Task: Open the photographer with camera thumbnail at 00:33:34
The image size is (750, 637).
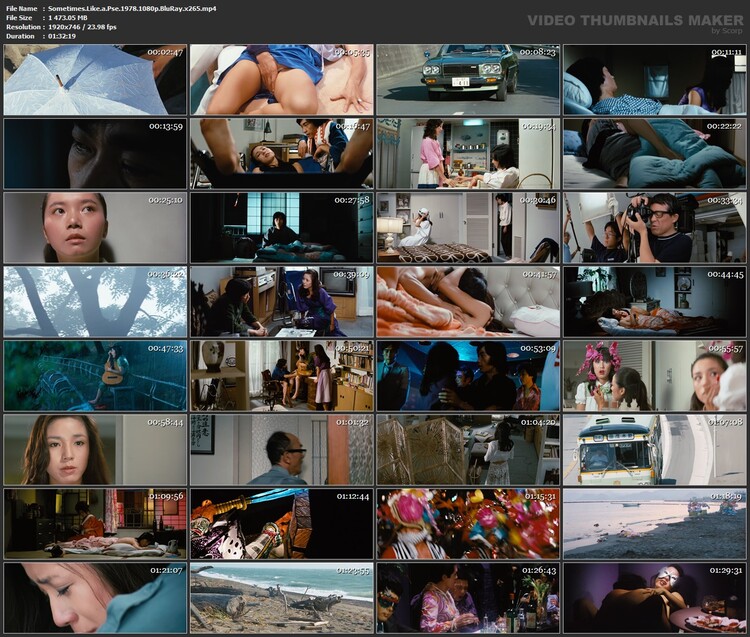Action: click(655, 227)
